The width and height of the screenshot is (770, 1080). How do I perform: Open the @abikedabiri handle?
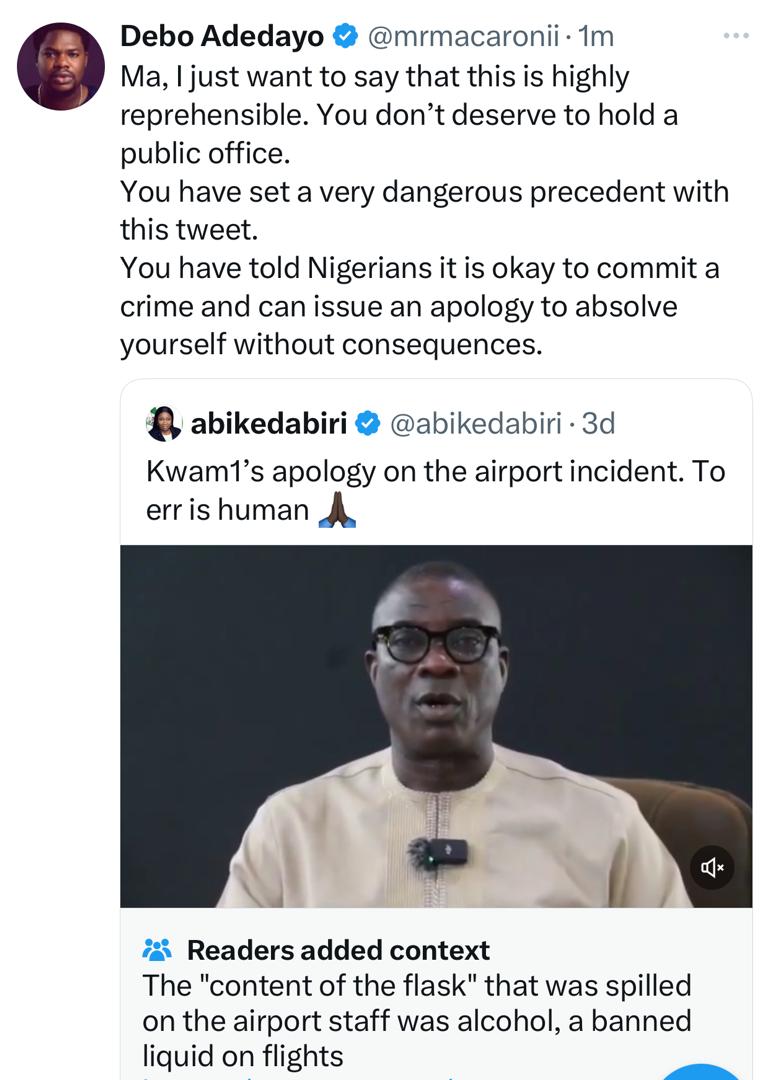point(474,424)
